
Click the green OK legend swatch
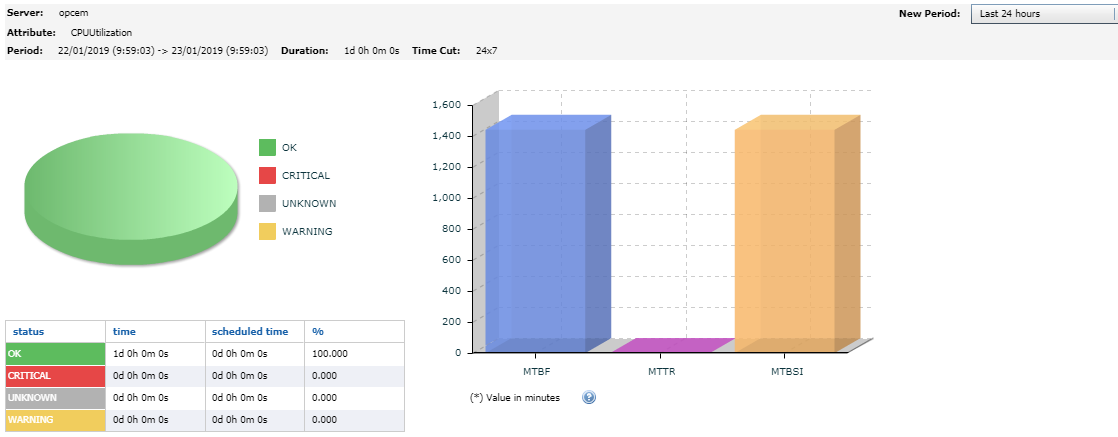point(267,148)
